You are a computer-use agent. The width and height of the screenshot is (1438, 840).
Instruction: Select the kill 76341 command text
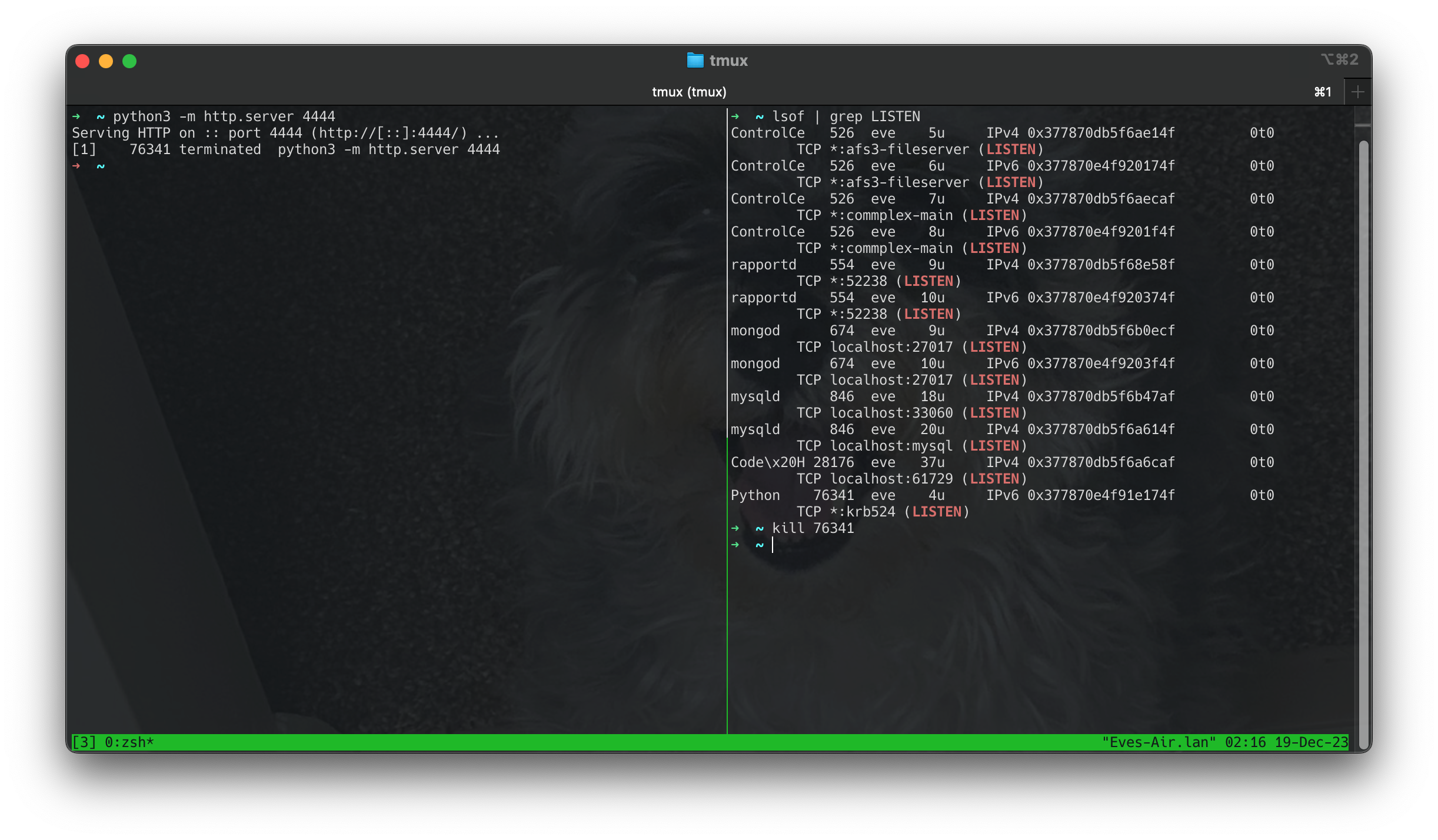tap(814, 528)
